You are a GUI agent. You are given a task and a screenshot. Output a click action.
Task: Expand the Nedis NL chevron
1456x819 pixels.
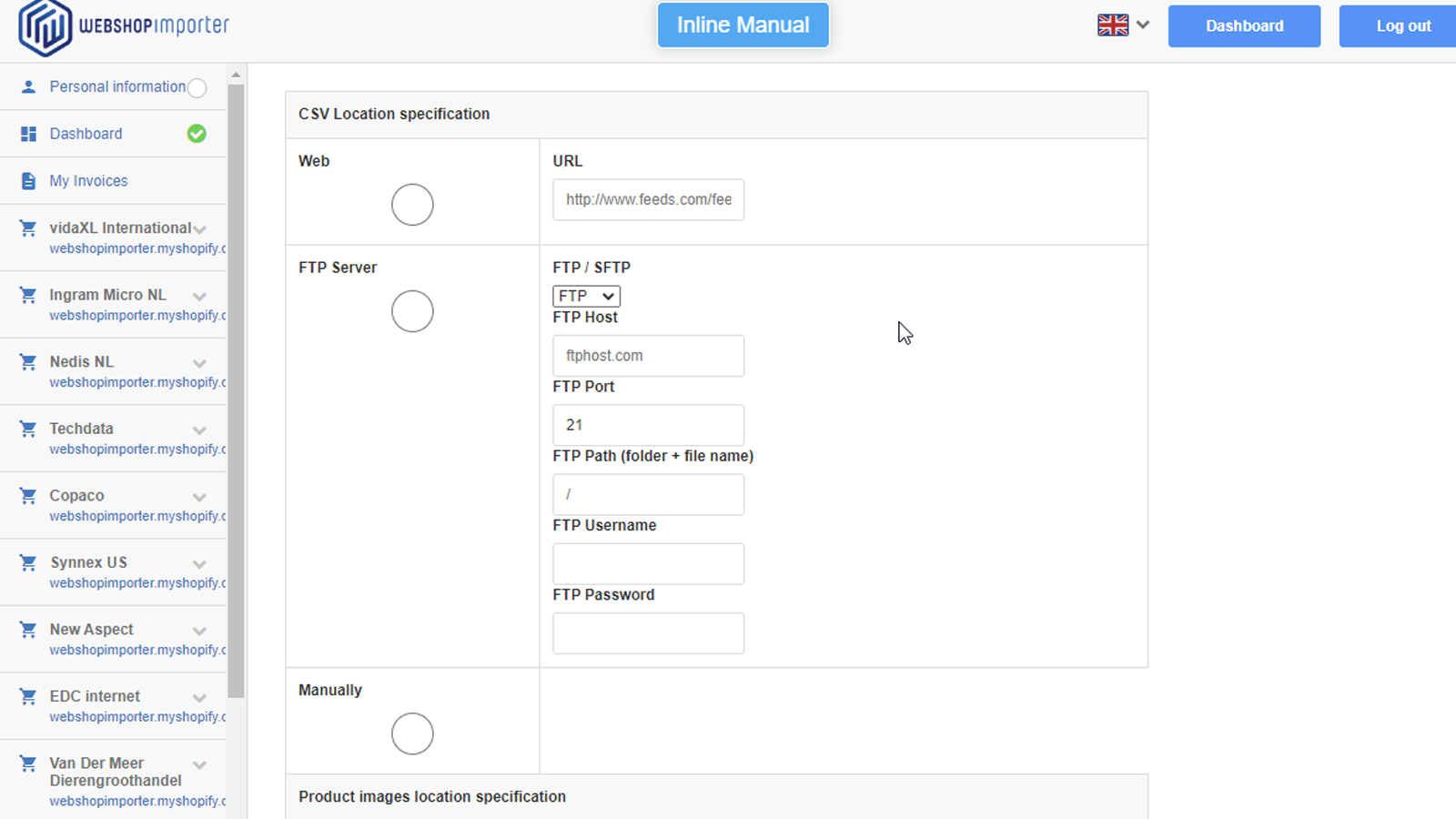coord(199,363)
